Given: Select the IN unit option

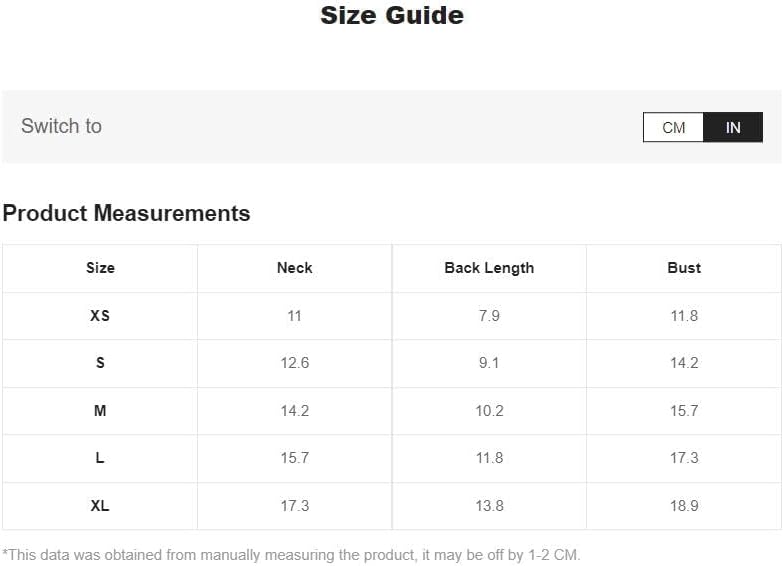Looking at the screenshot, I should tap(733, 127).
